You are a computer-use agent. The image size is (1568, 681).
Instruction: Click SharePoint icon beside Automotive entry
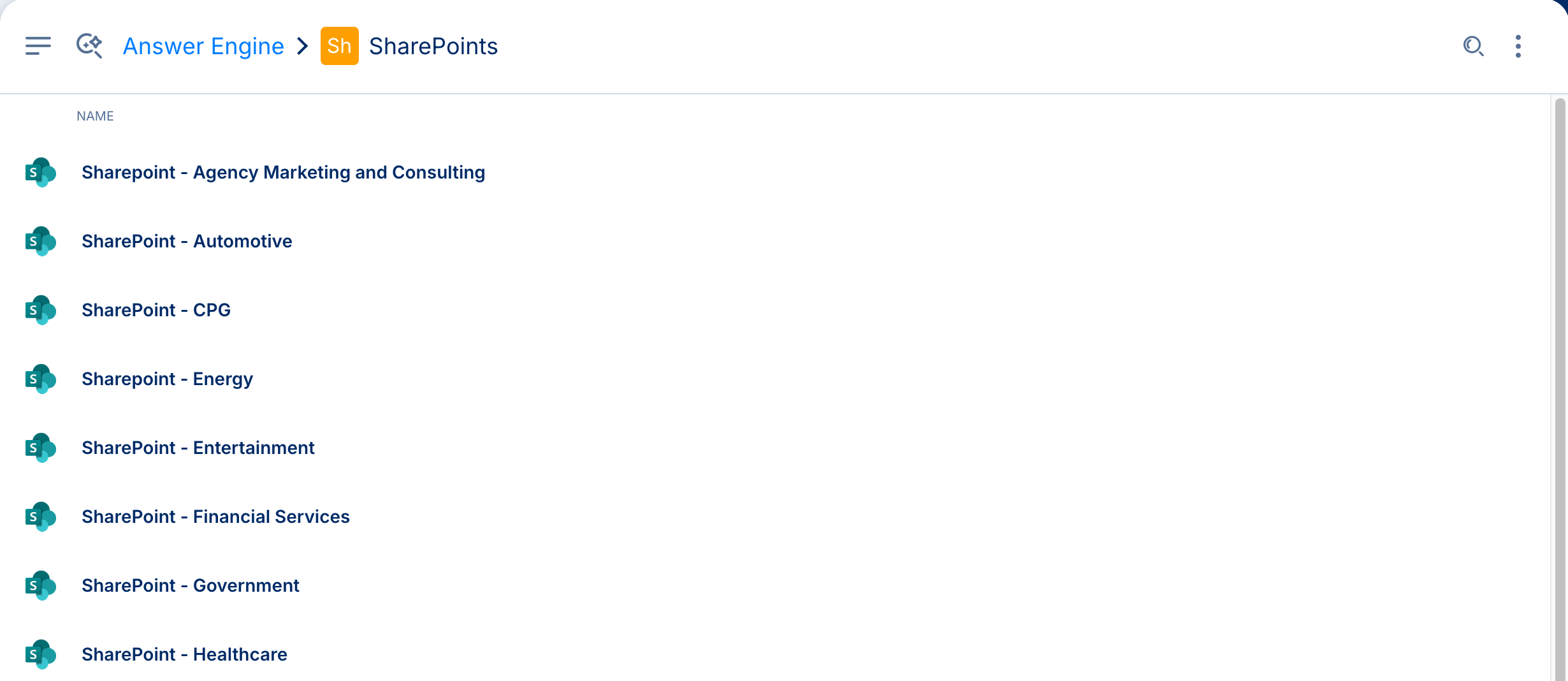click(41, 241)
